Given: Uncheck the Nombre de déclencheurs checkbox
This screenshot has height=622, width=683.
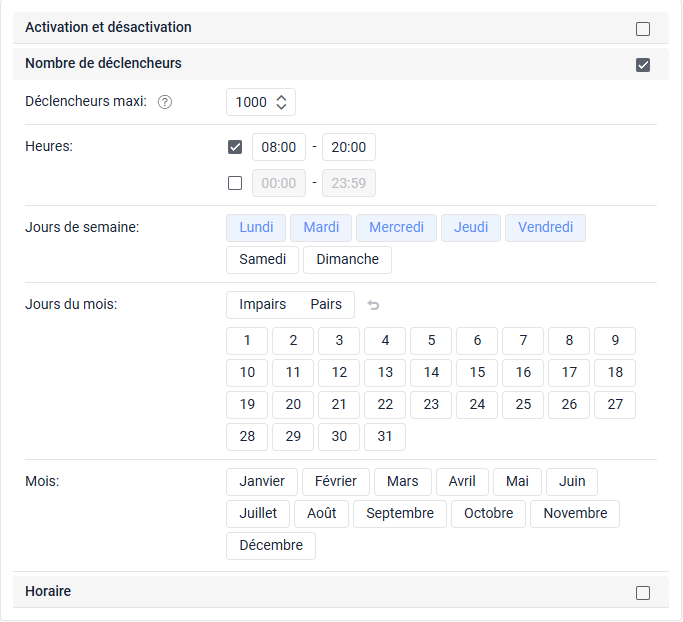Looking at the screenshot, I should tap(643, 65).
